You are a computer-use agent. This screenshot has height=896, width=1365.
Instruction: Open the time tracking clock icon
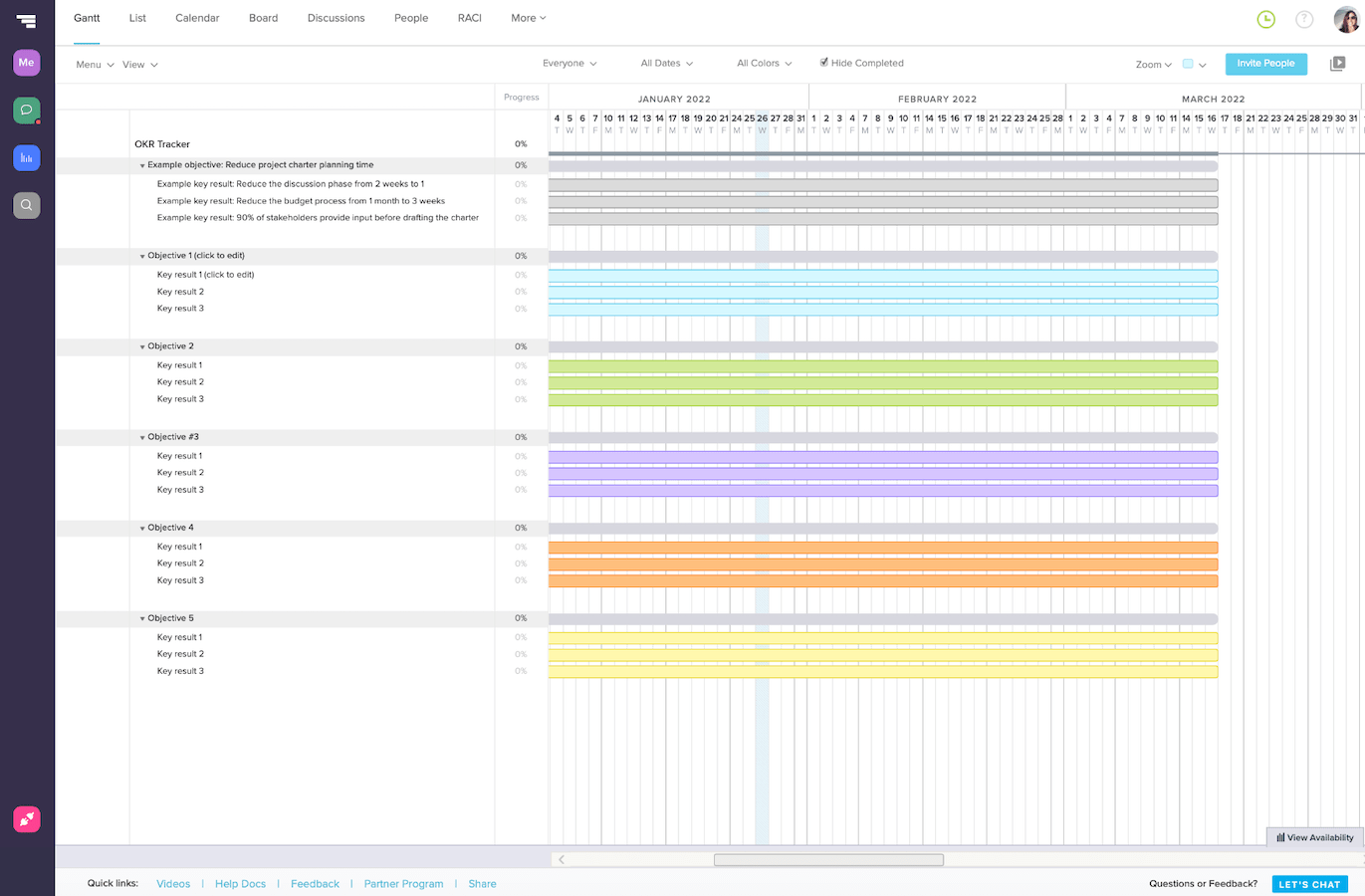(x=1264, y=19)
